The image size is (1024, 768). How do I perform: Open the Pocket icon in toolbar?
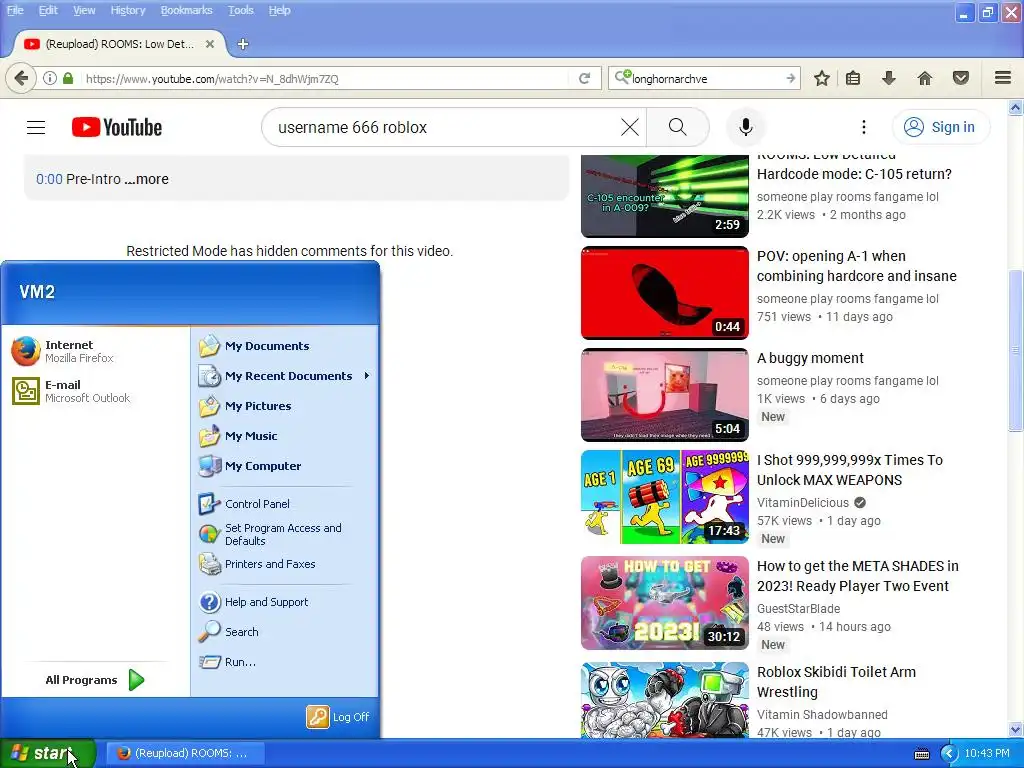961,78
